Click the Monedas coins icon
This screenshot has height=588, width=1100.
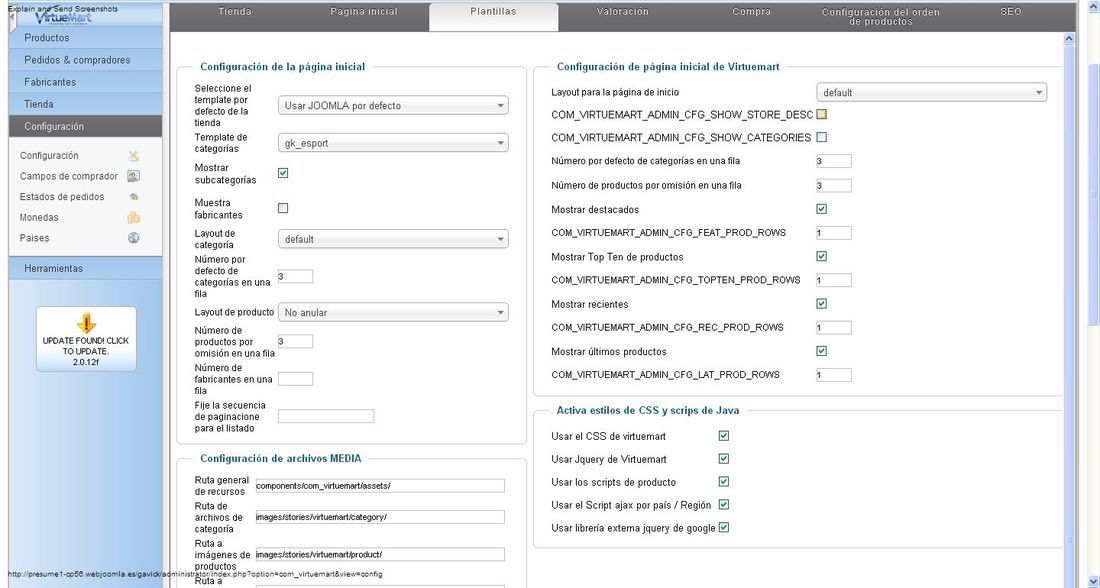tap(133, 218)
